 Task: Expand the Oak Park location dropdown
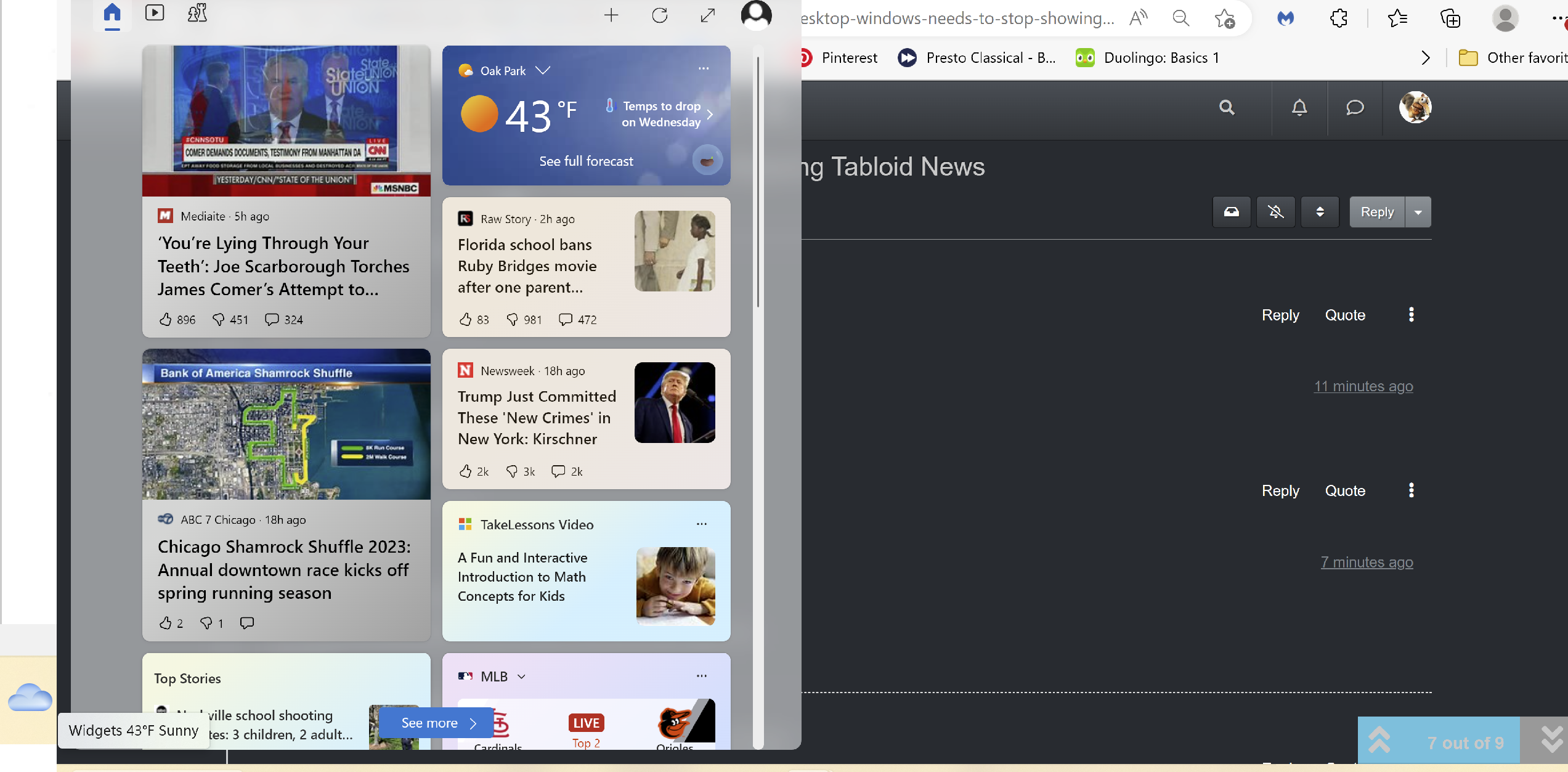coord(543,70)
